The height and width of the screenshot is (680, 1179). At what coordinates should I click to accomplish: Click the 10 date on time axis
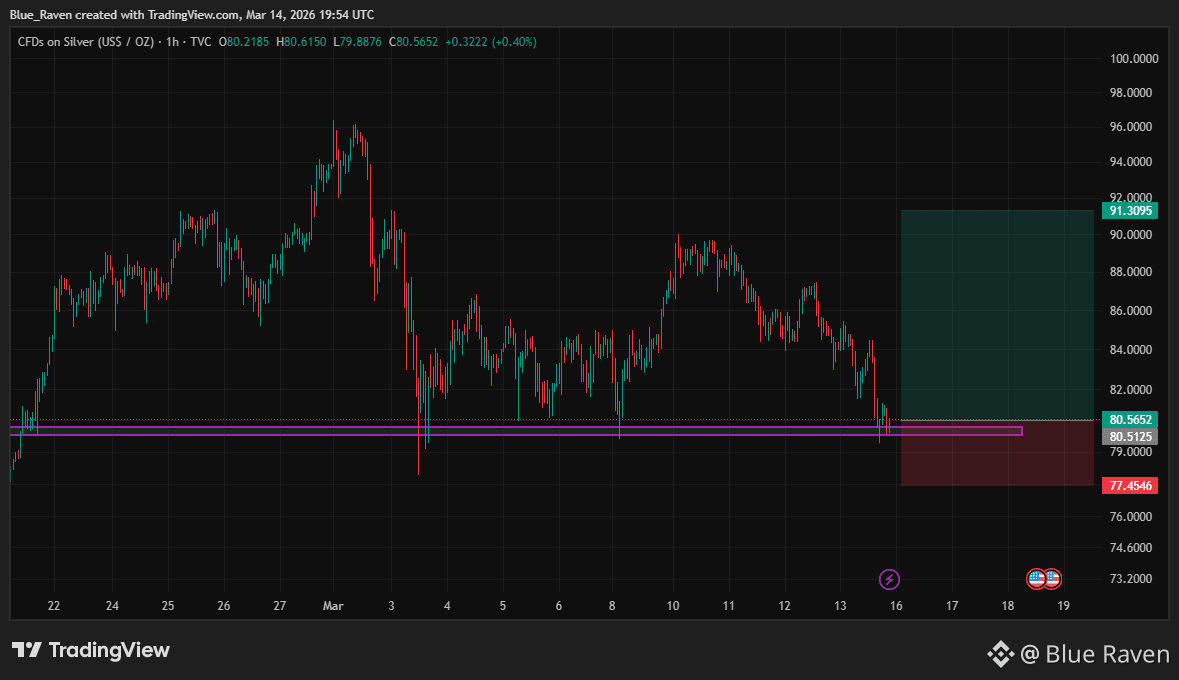click(x=672, y=606)
